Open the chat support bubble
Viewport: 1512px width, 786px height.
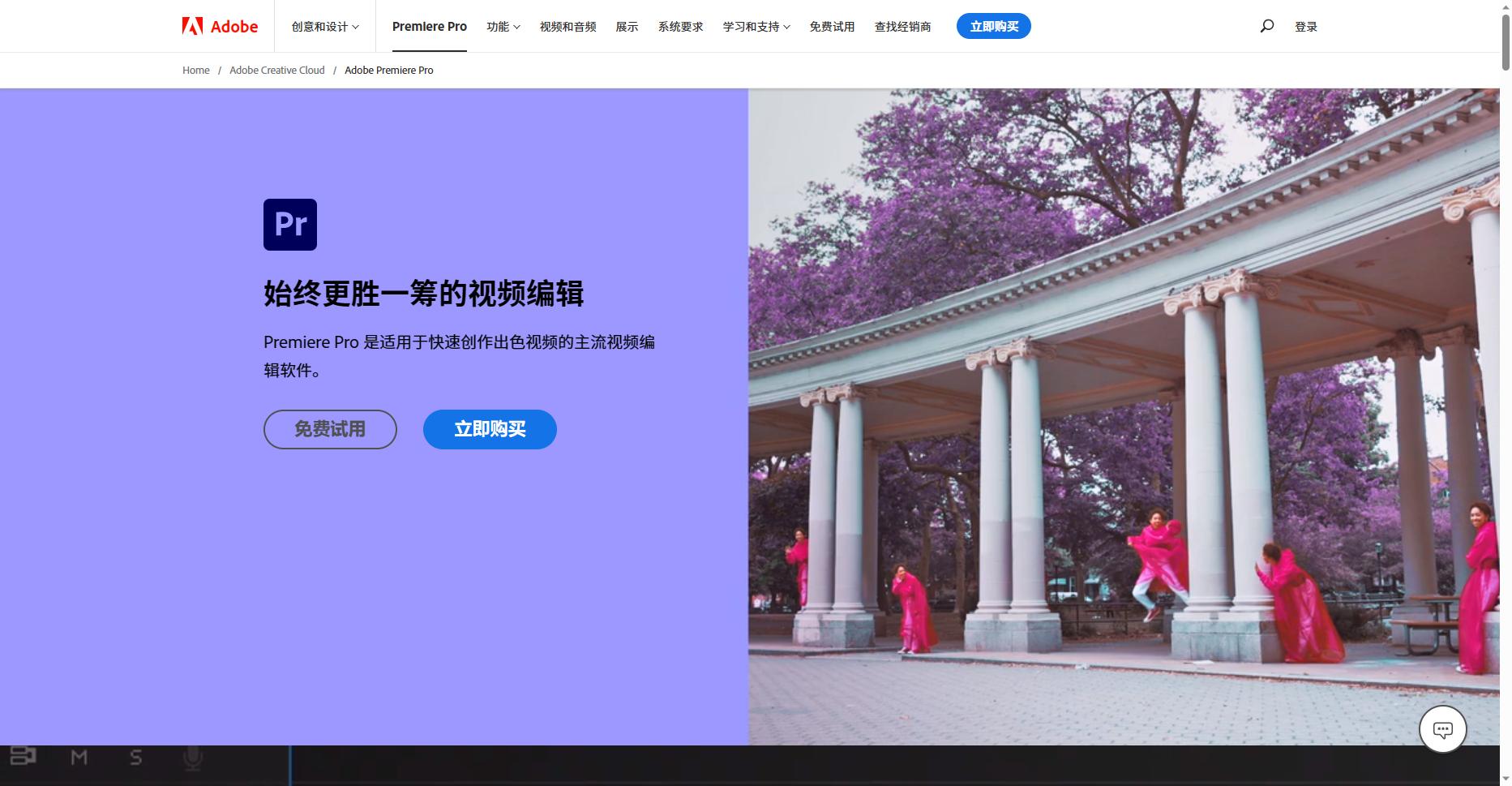[x=1442, y=728]
